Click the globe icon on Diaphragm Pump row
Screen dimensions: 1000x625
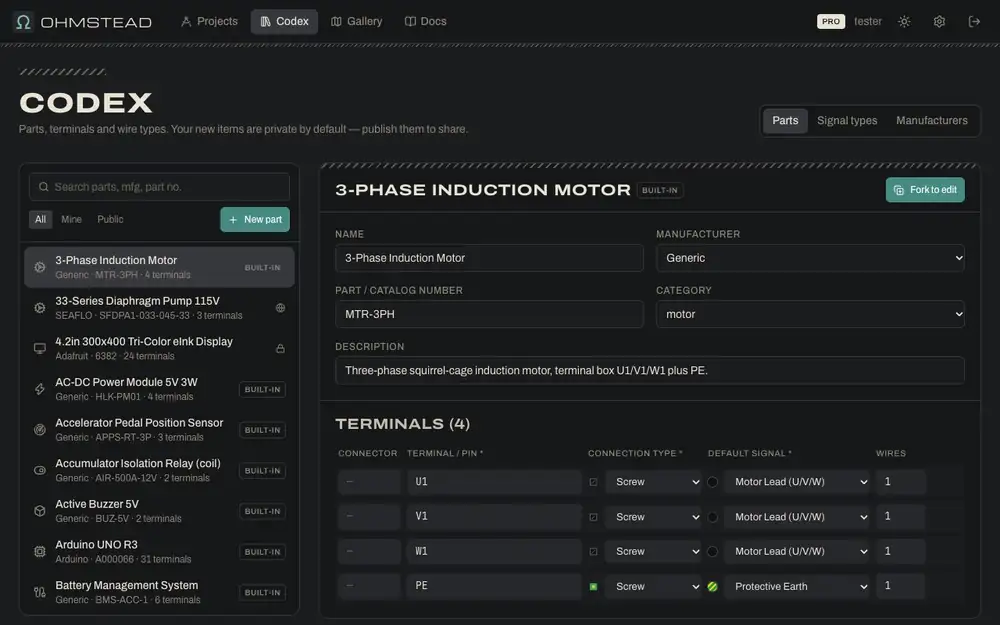tap(280, 308)
